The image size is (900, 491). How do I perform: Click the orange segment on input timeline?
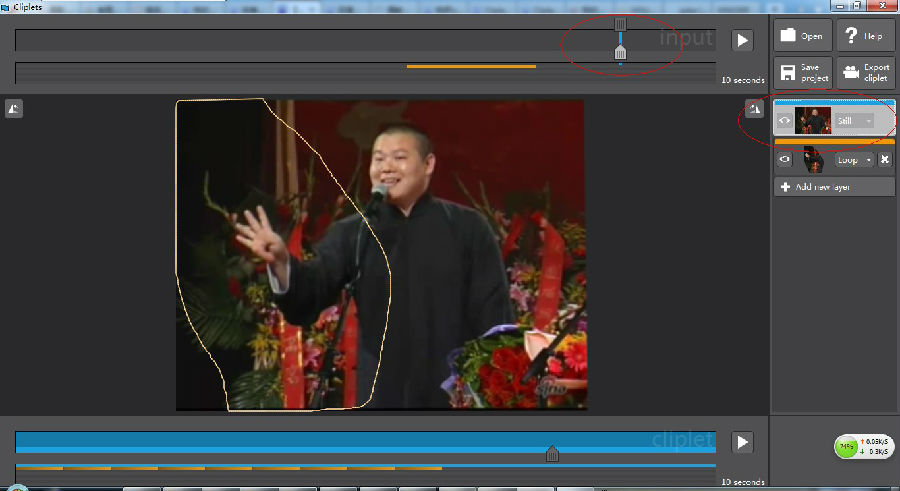coord(471,67)
